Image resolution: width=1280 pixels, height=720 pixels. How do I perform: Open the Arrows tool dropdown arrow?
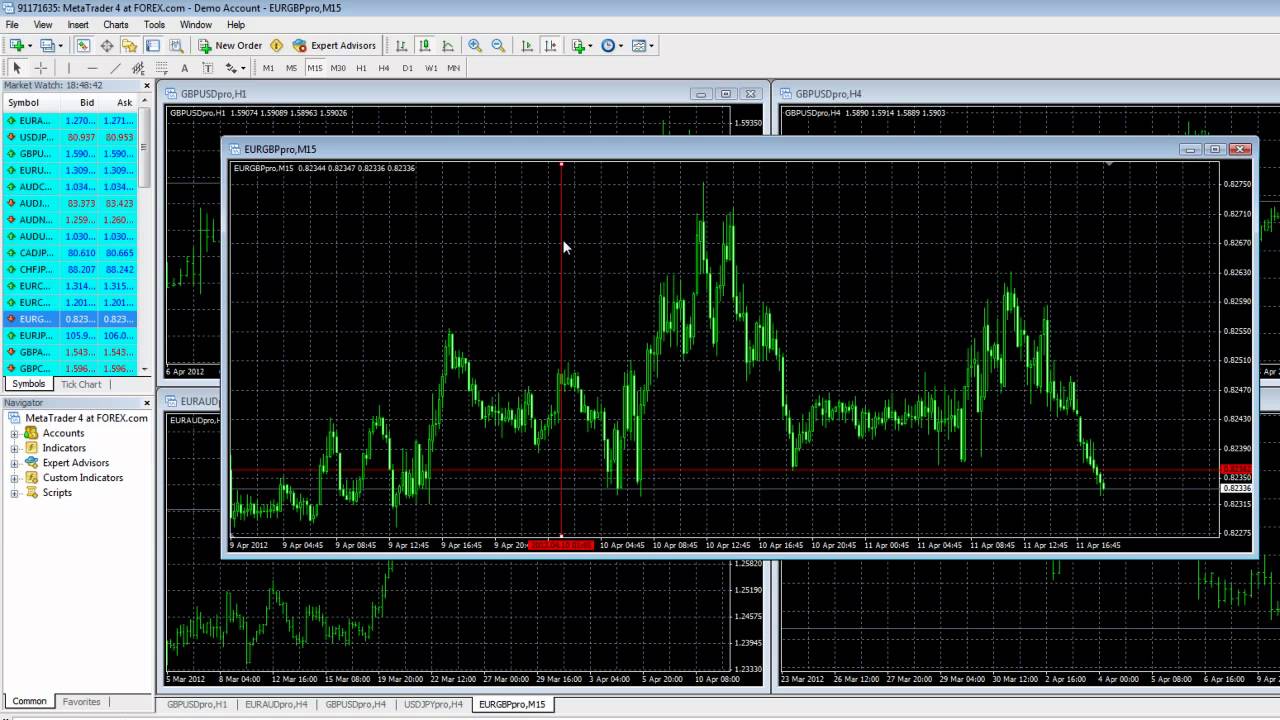243,68
